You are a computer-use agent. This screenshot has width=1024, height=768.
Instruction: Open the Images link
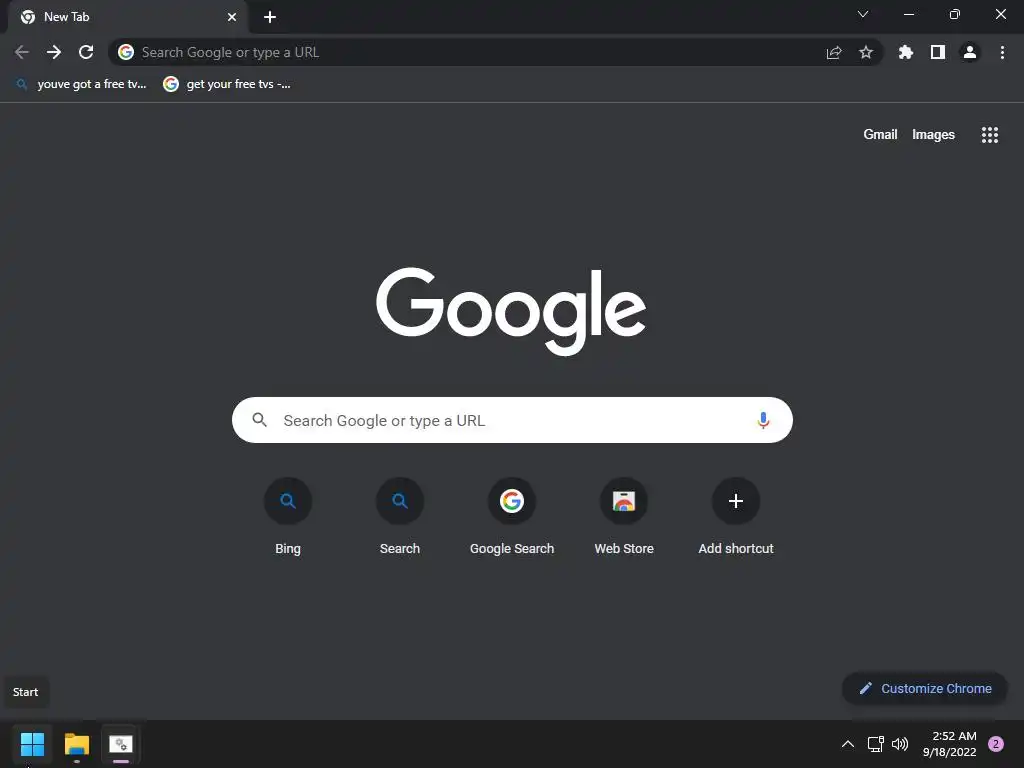(933, 135)
